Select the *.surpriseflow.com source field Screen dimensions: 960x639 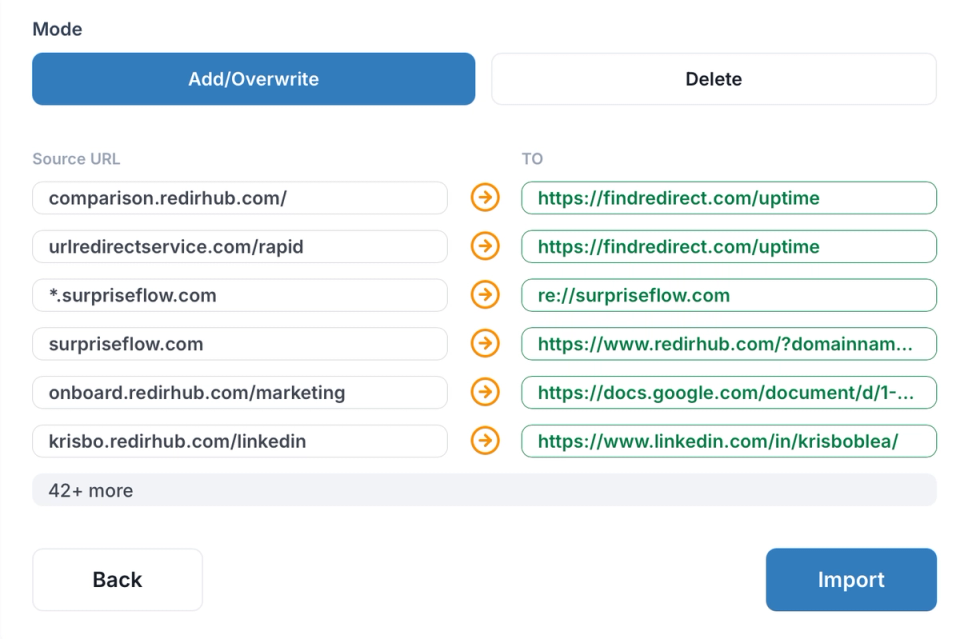pyautogui.click(x=239, y=295)
